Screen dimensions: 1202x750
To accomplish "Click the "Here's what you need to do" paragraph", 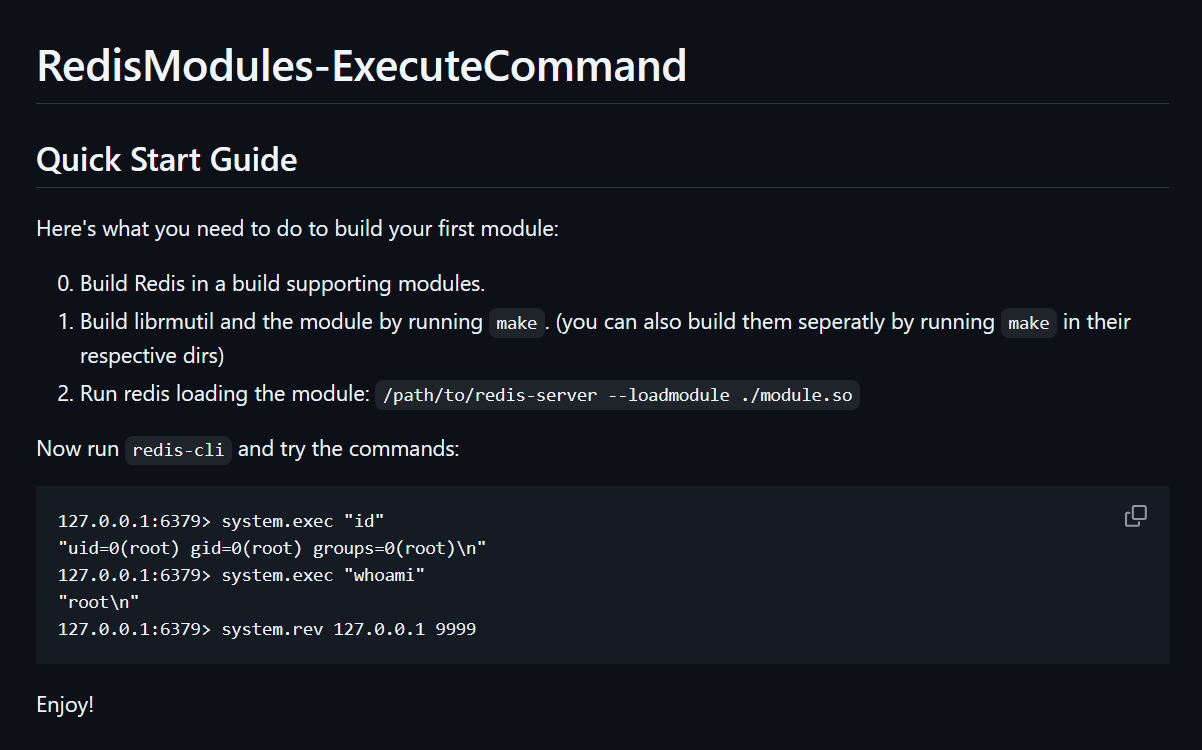I will click(297, 229).
